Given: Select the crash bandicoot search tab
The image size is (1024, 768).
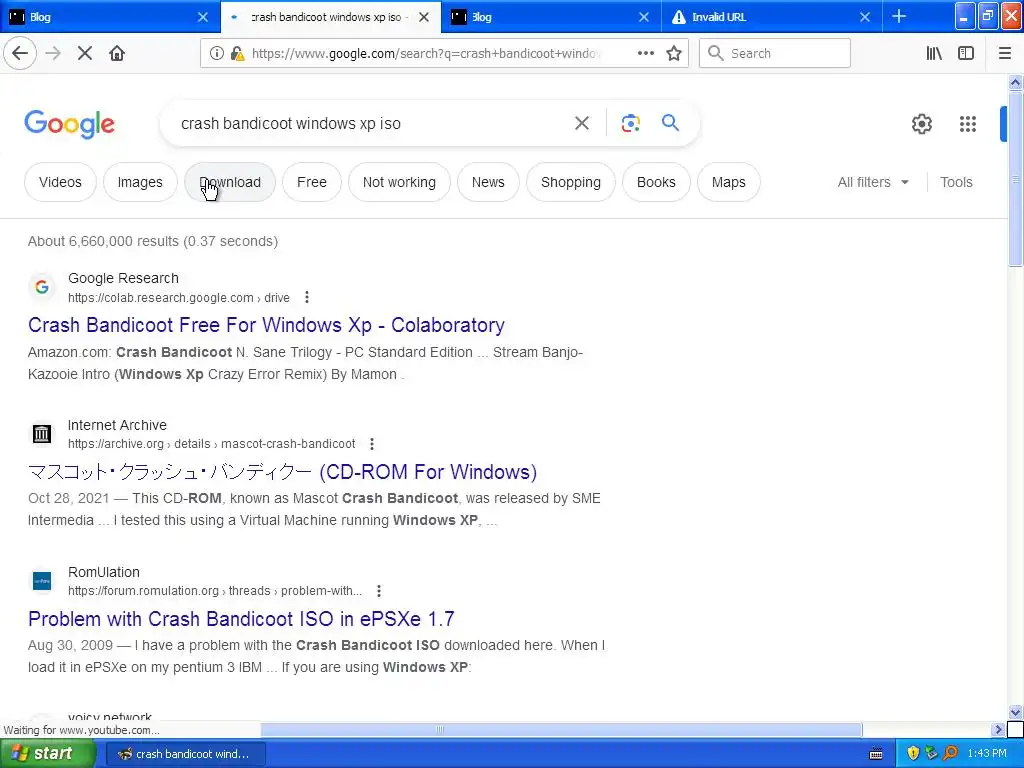Looking at the screenshot, I should (331, 16).
